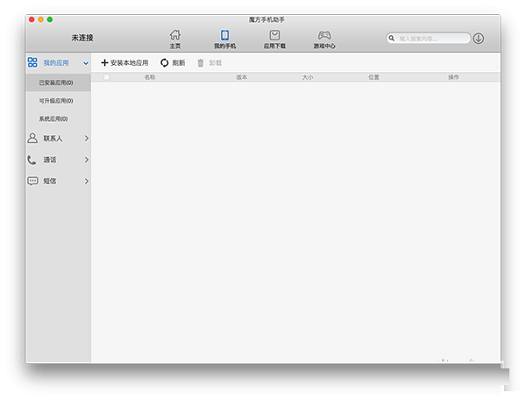Click the 我的应用 grid icon
The image size is (526, 400).
(33, 62)
